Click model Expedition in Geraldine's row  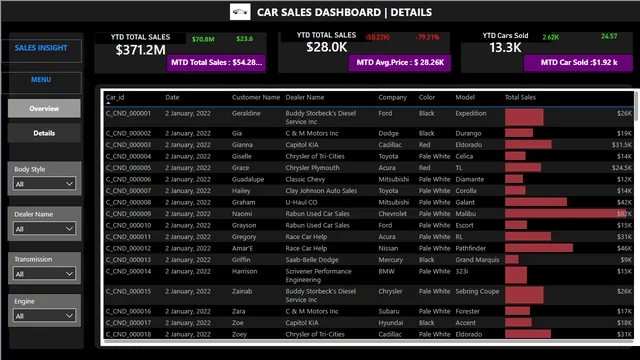coord(471,113)
